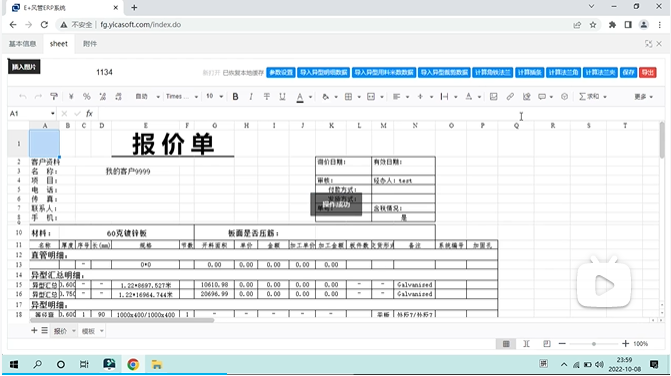Screen dimensions: 671x376
Task: Click the format painter icon
Action: [54, 97]
